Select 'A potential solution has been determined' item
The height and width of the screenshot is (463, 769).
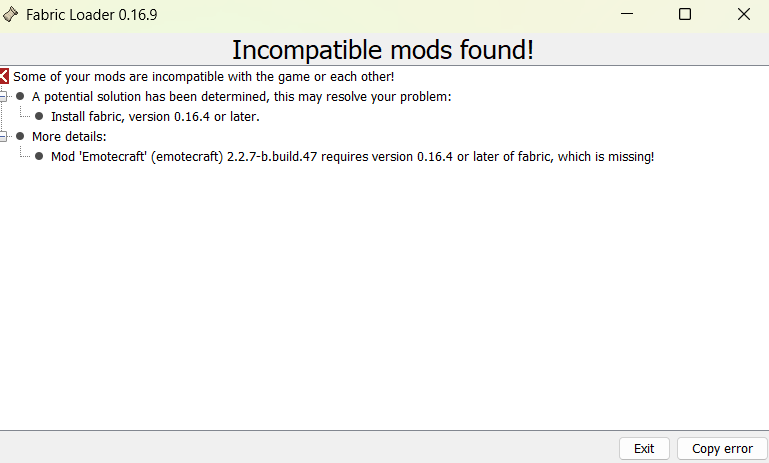pyautogui.click(x=241, y=97)
